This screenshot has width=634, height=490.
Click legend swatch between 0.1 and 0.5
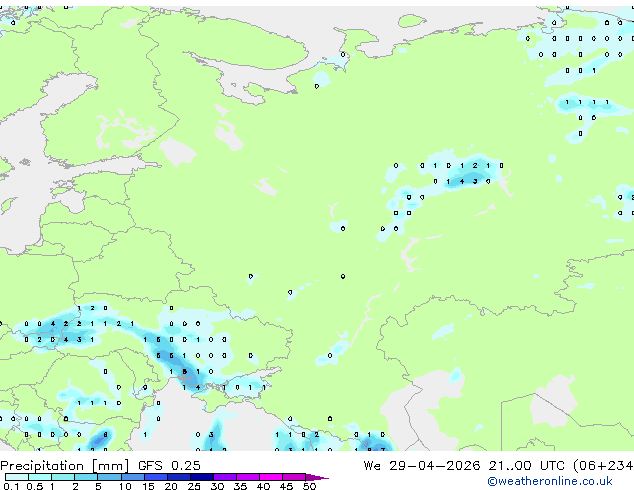click(x=17, y=477)
